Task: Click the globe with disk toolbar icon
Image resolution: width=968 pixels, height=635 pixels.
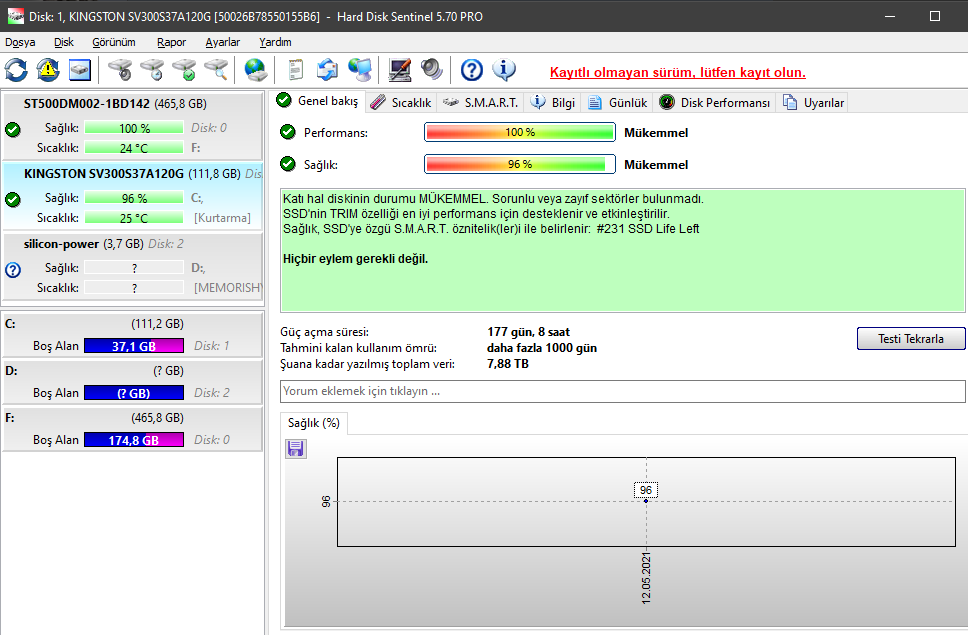Action: 256,70
